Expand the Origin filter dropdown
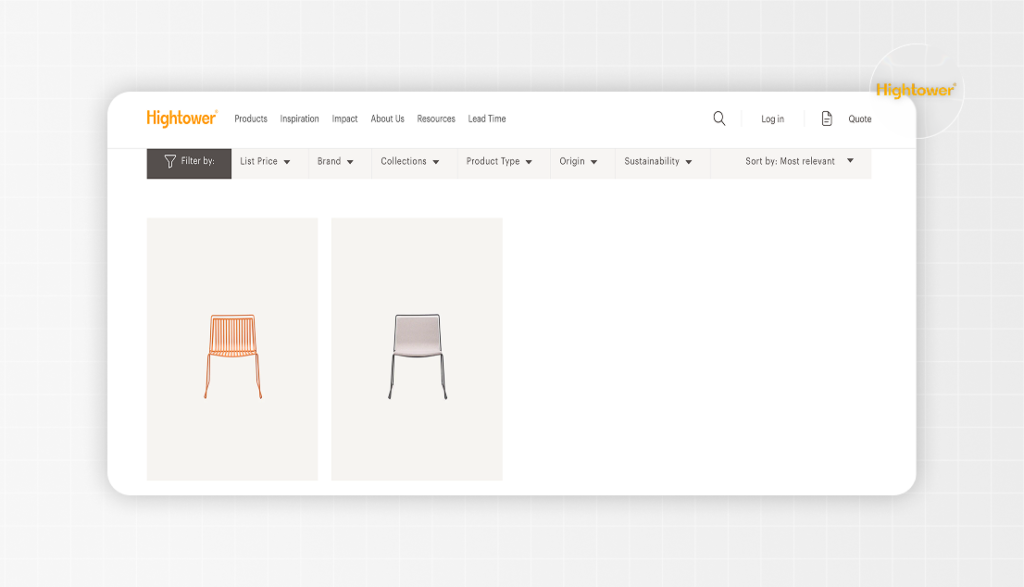Screen dimensions: 1024x587 click(x=578, y=161)
